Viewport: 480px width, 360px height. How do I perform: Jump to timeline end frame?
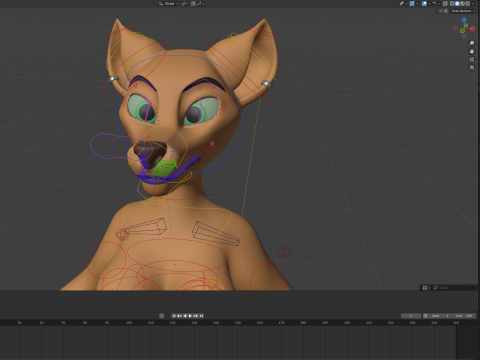pyautogui.click(x=201, y=316)
